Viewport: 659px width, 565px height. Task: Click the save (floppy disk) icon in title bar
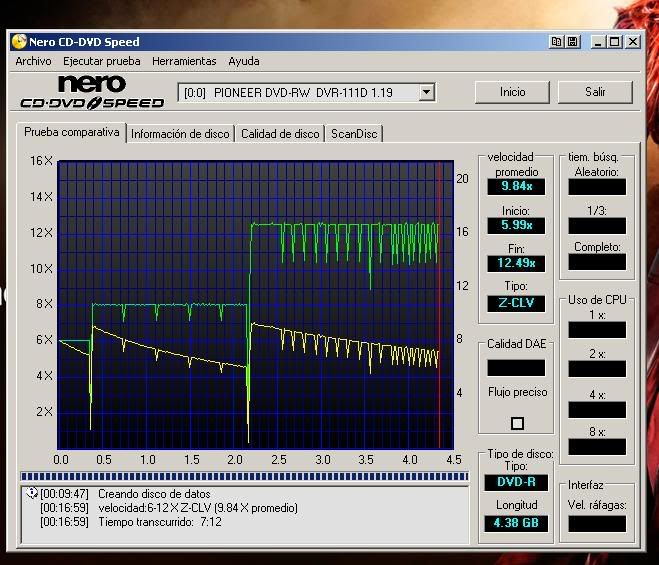click(x=572, y=42)
